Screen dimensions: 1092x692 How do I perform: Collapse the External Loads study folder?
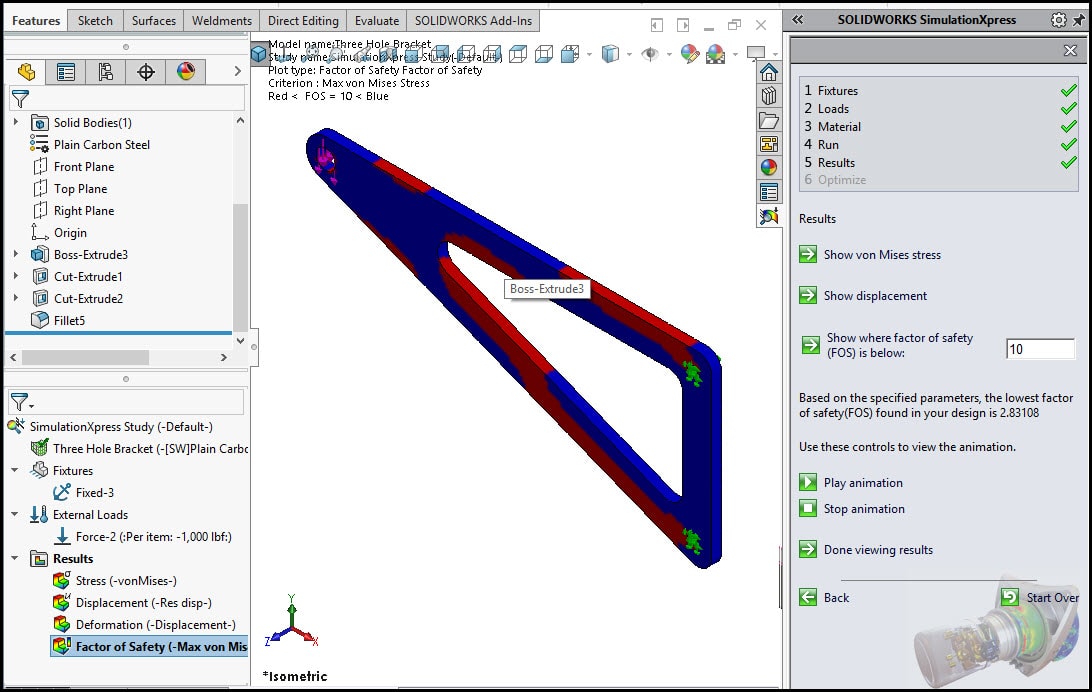15,514
